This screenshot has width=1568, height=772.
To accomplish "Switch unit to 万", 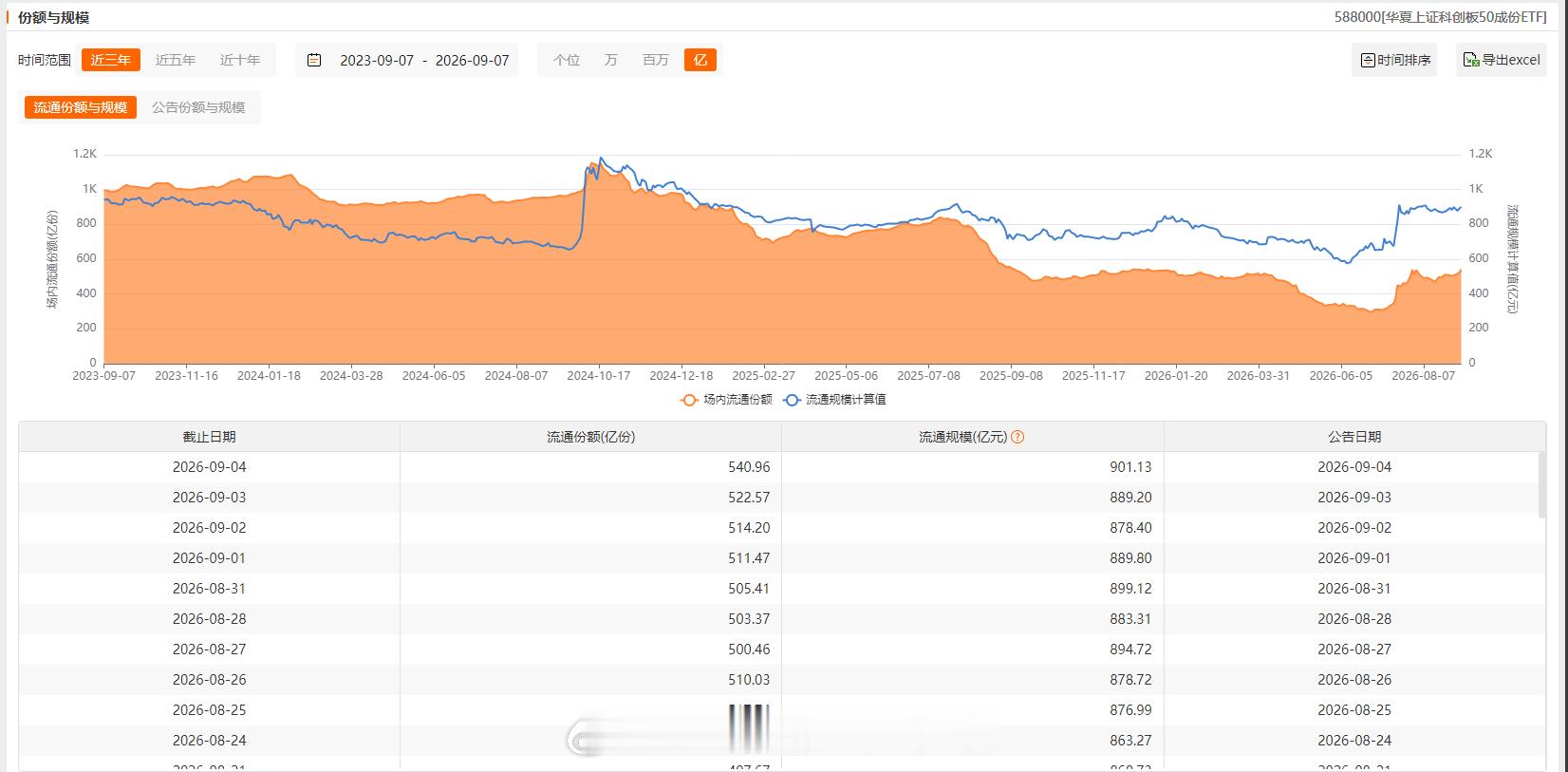I will (611, 60).
